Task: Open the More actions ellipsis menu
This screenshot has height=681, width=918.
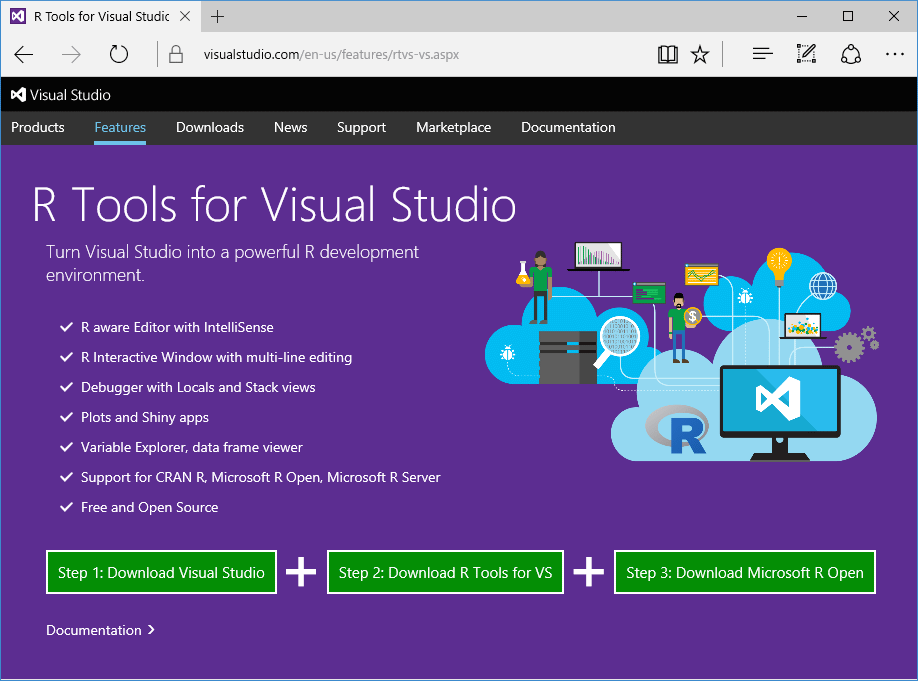Action: pos(894,54)
